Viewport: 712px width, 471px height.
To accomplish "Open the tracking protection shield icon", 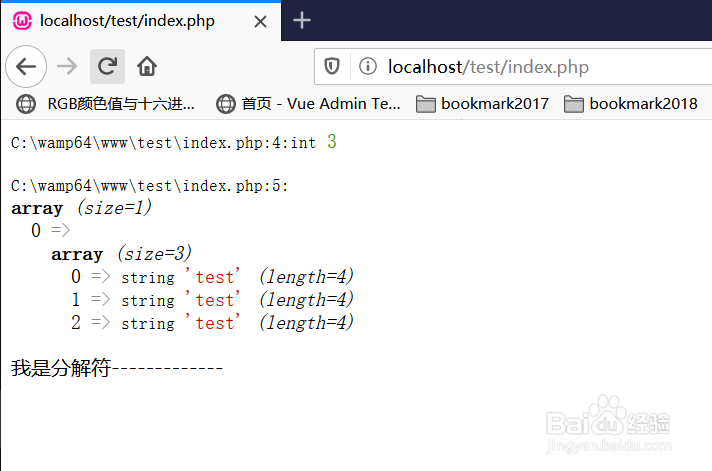I will coord(331,67).
